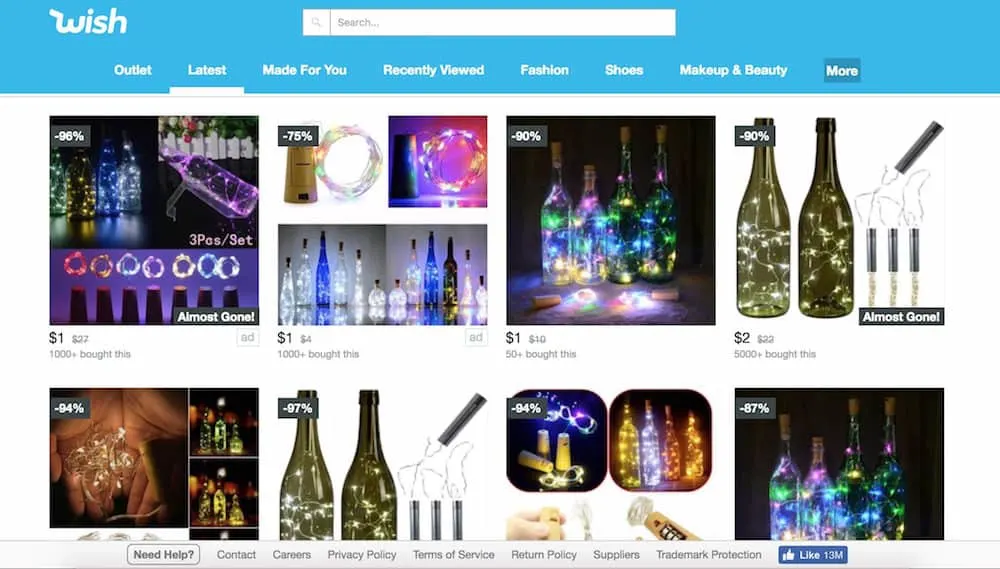Screen dimensions: 1000x569
Task: Click the ad badge under -96% product
Action: 247,337
